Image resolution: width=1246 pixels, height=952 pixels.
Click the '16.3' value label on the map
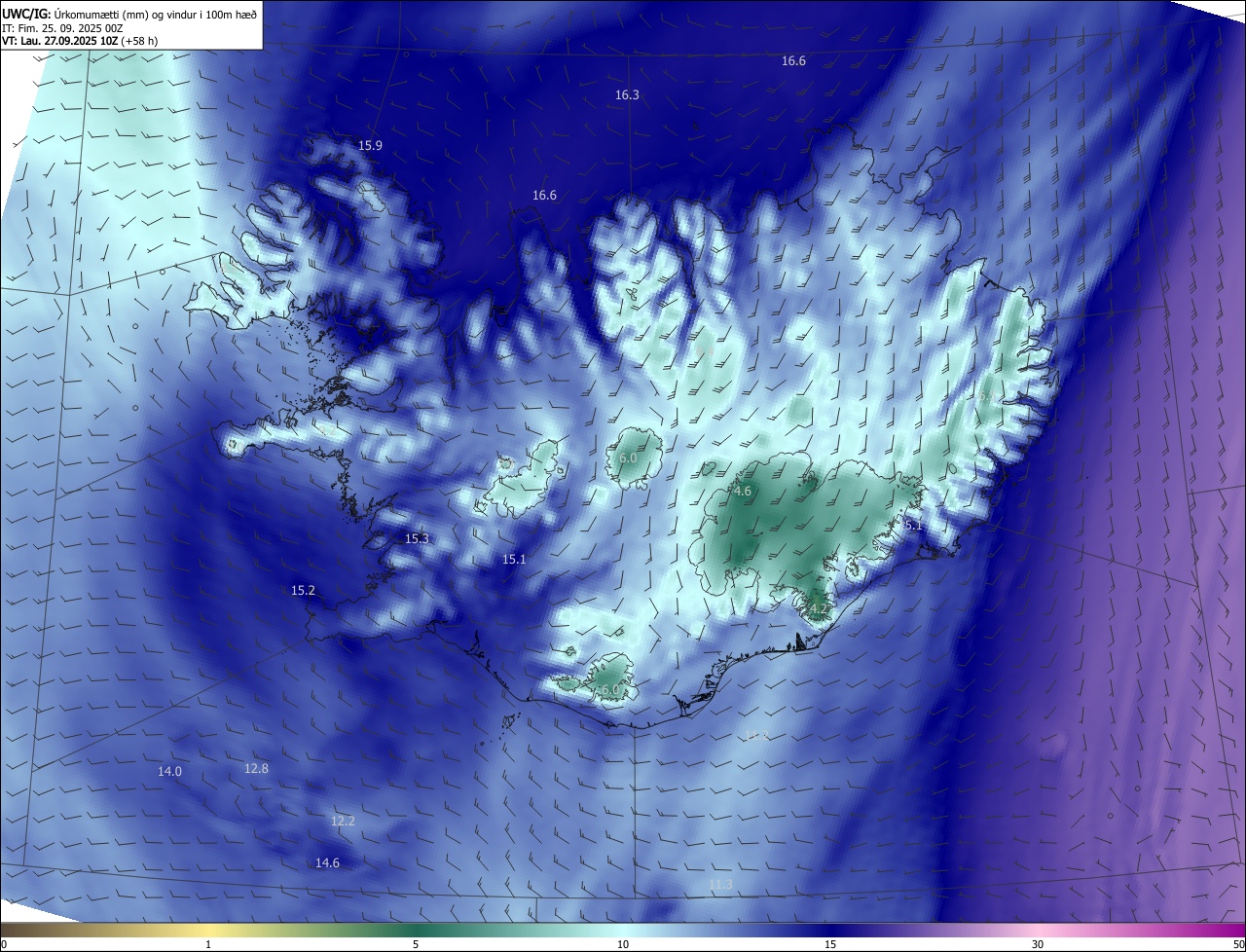[627, 95]
